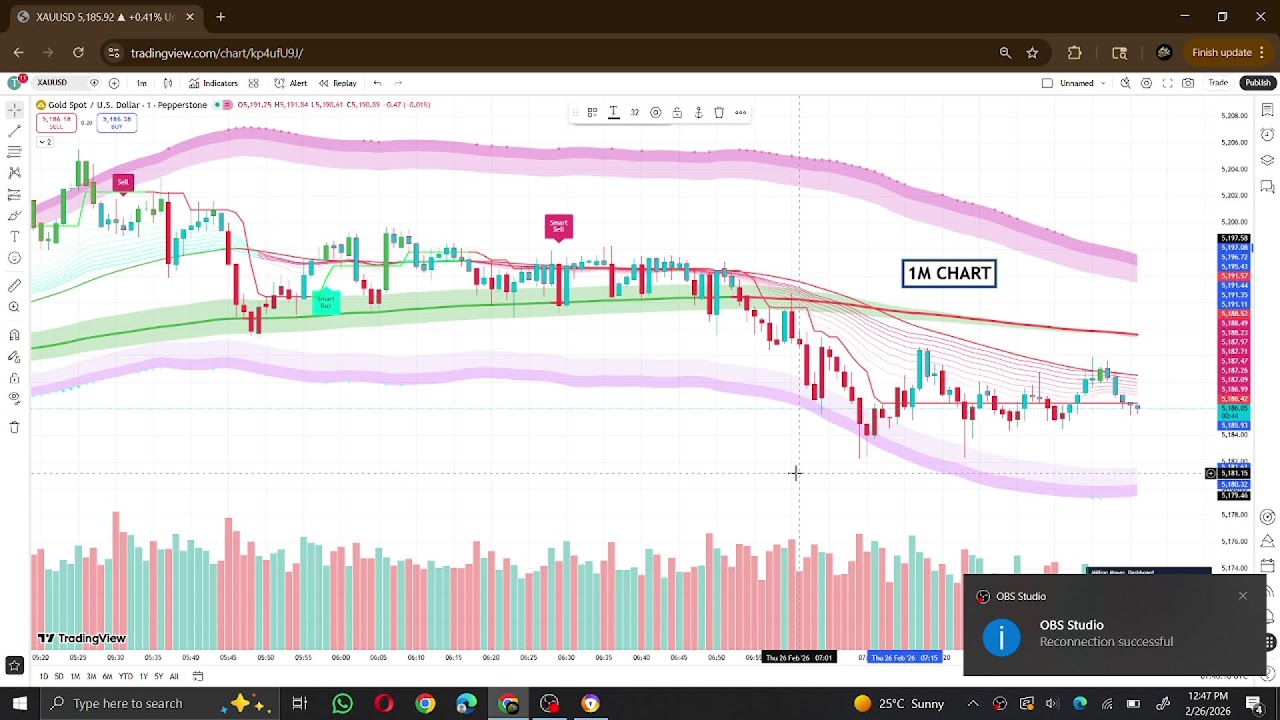
Task: Open WhatsApp from the Windows taskbar
Action: point(342,704)
